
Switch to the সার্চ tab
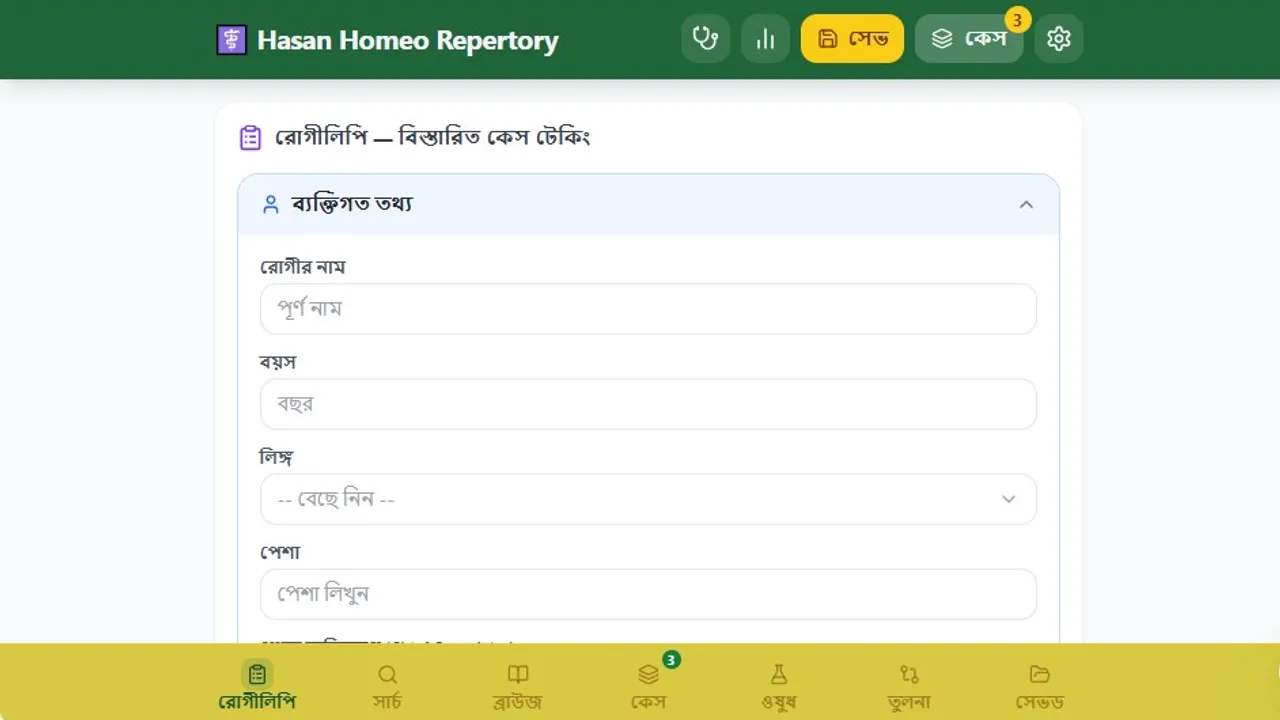point(387,685)
